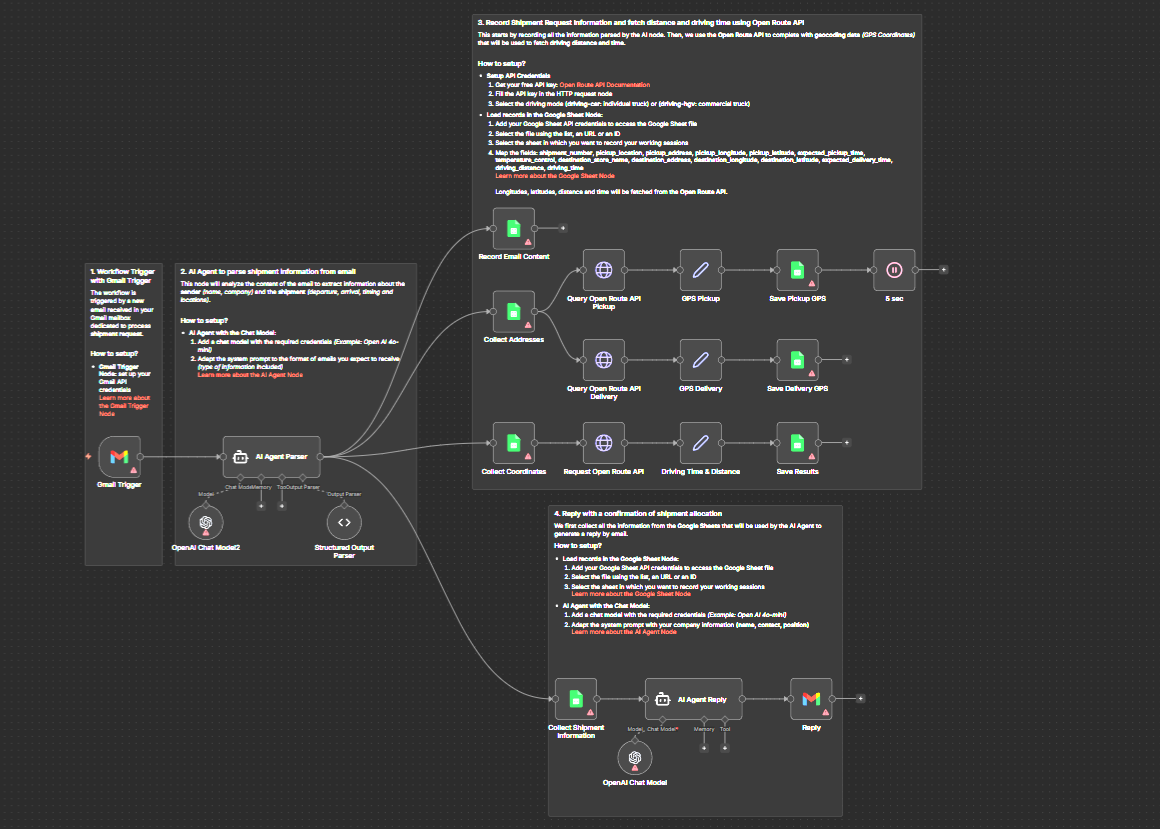Viewport: 1160px width, 829px height.
Task: Open the OpenAI Chat Model2 node
Action: click(x=206, y=522)
